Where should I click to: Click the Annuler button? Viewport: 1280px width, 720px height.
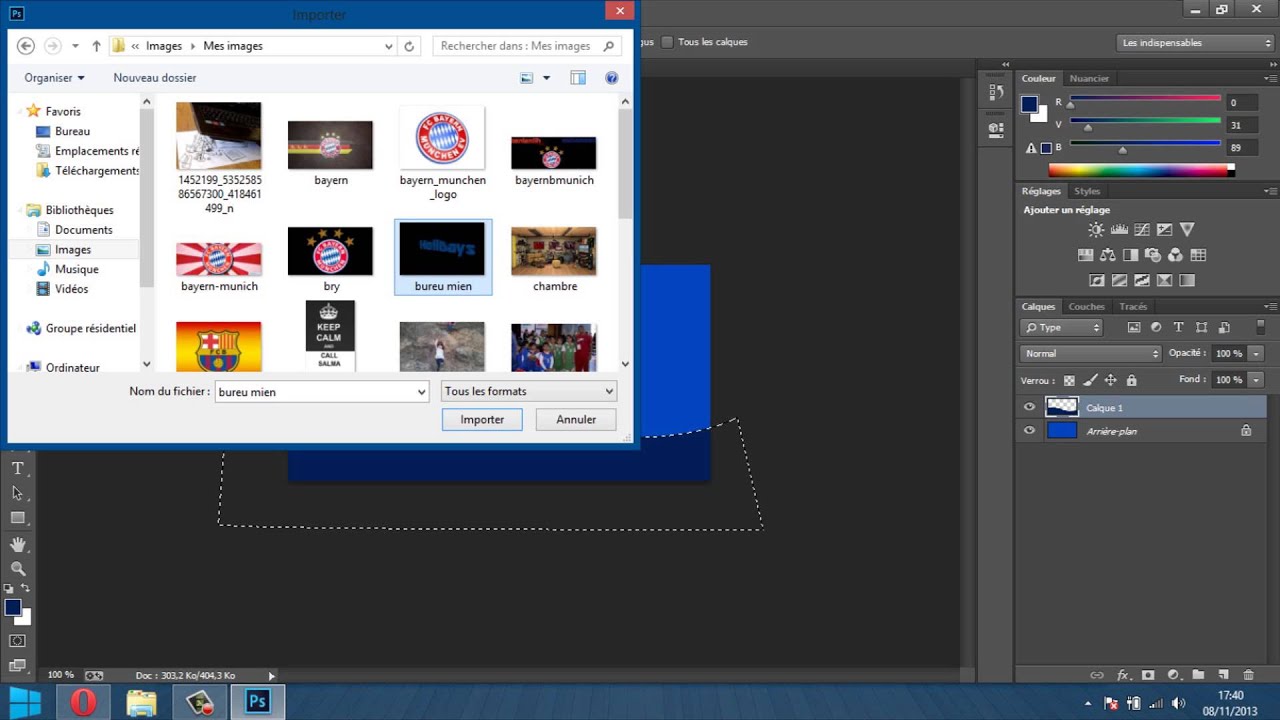(x=576, y=420)
